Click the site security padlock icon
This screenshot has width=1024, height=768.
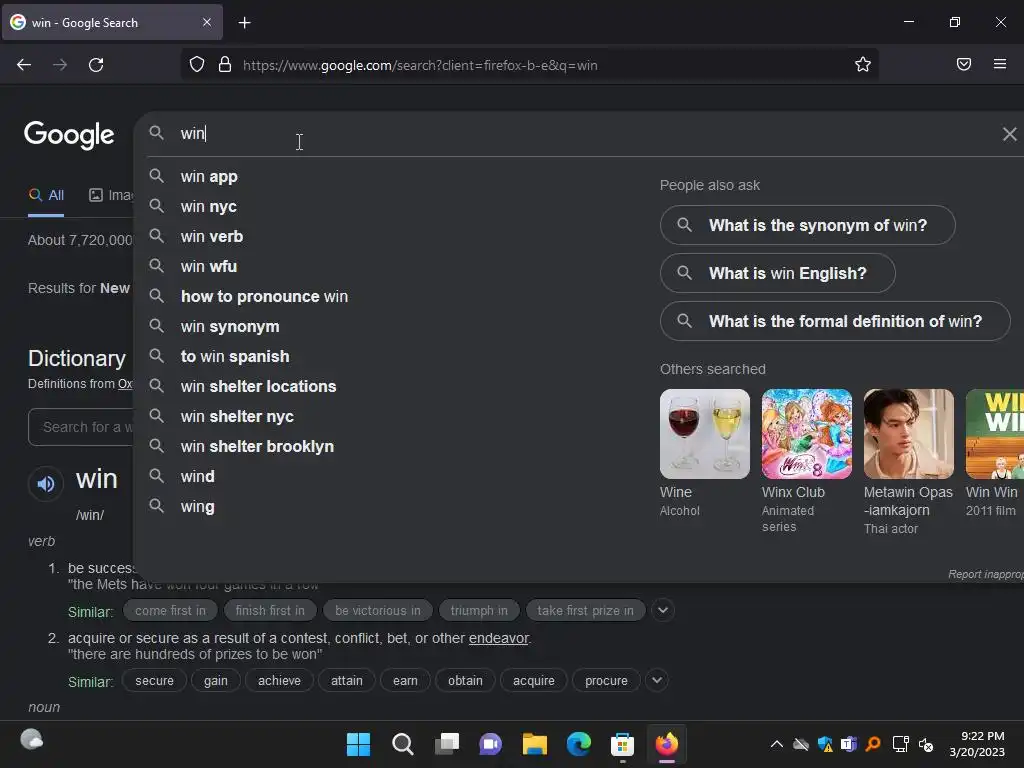225,64
